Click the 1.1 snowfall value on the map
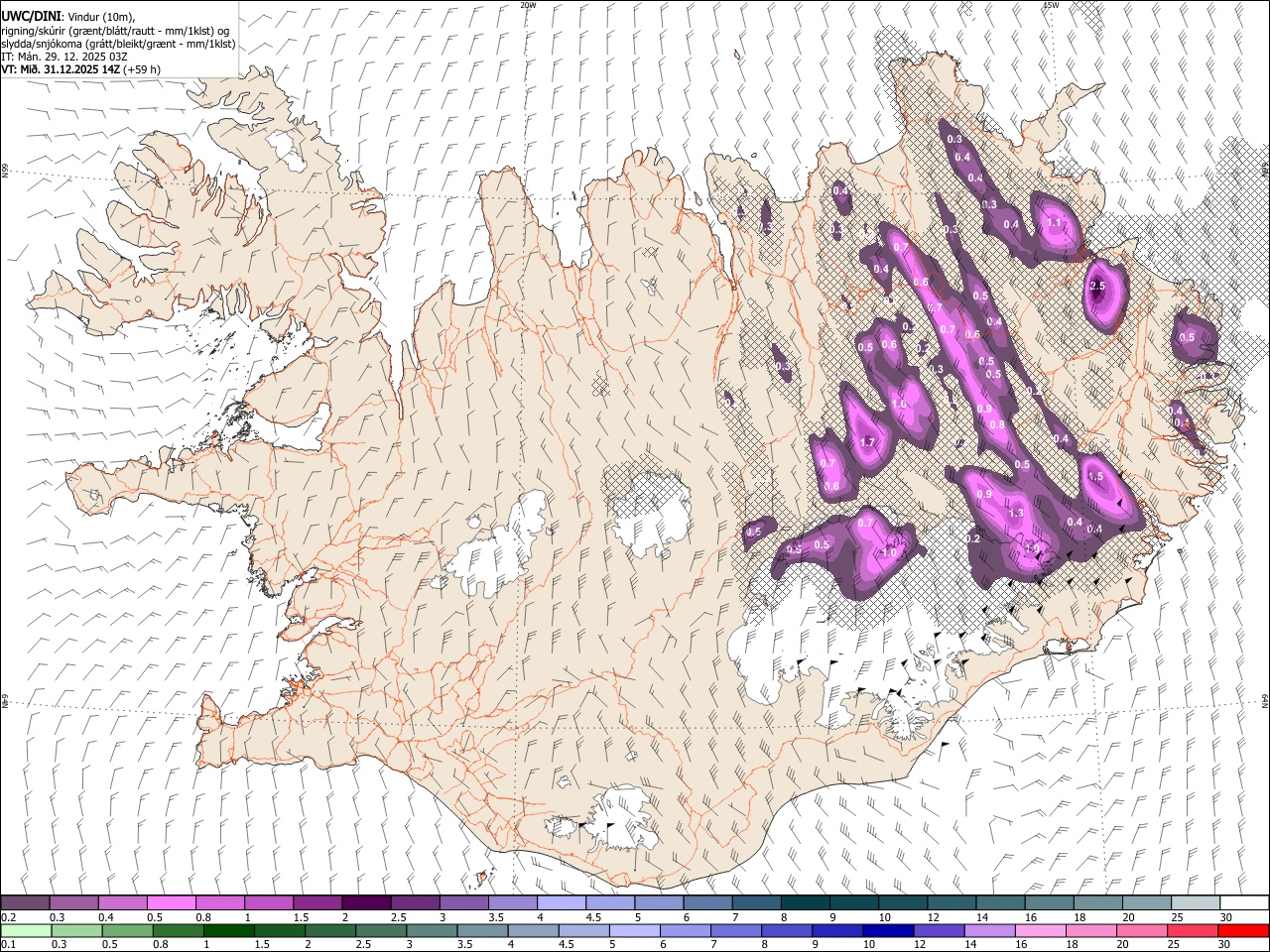This screenshot has height=952, width=1270. [1054, 223]
